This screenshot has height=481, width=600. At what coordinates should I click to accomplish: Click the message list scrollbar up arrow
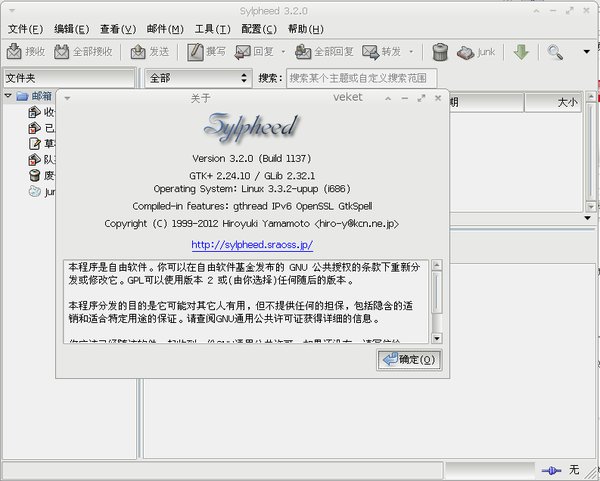coord(590,96)
